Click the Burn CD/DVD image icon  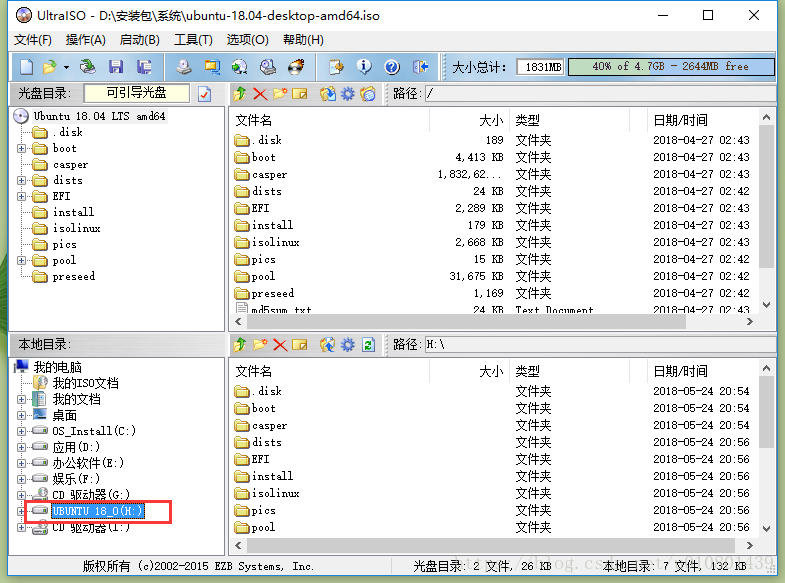coord(296,67)
